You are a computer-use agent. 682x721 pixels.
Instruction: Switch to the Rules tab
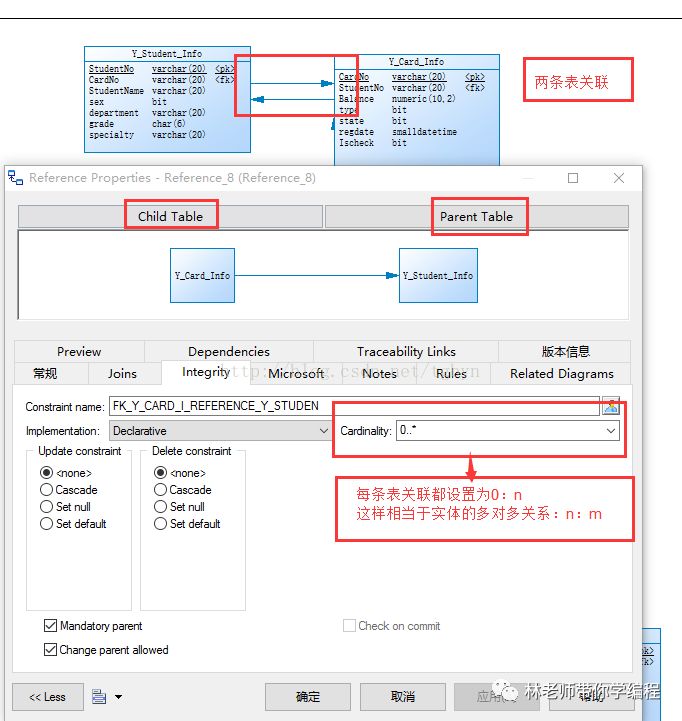point(451,373)
